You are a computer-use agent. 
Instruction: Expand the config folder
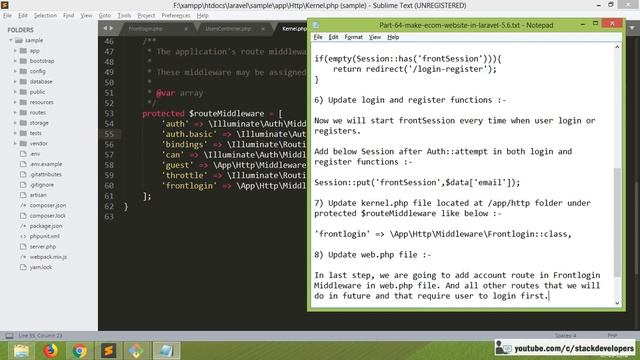click(x=16, y=71)
